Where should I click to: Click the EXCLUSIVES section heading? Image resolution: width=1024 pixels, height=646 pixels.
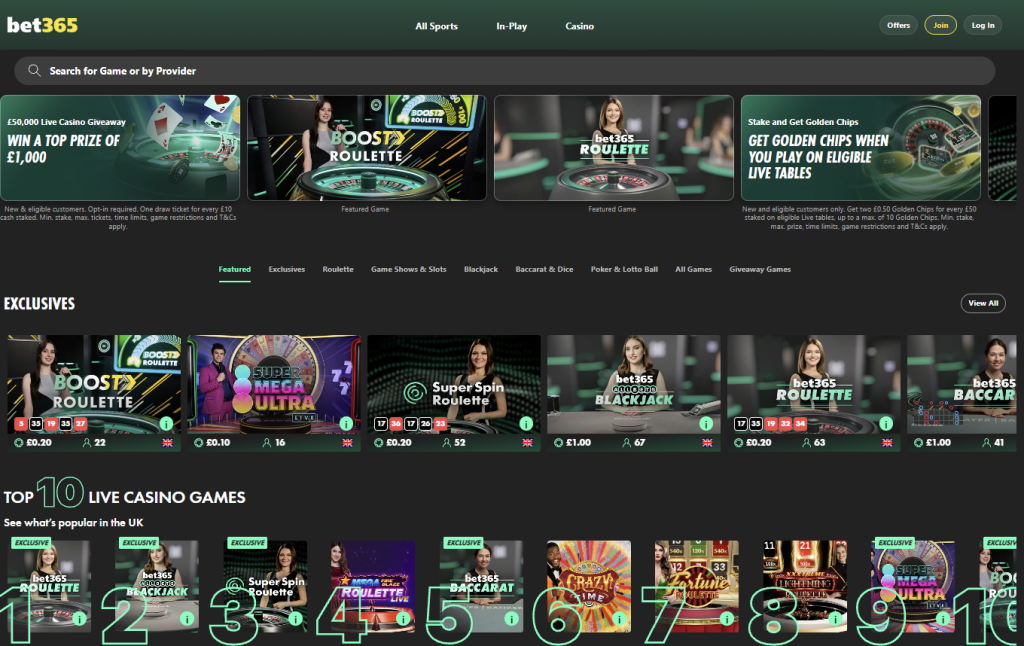(x=39, y=304)
